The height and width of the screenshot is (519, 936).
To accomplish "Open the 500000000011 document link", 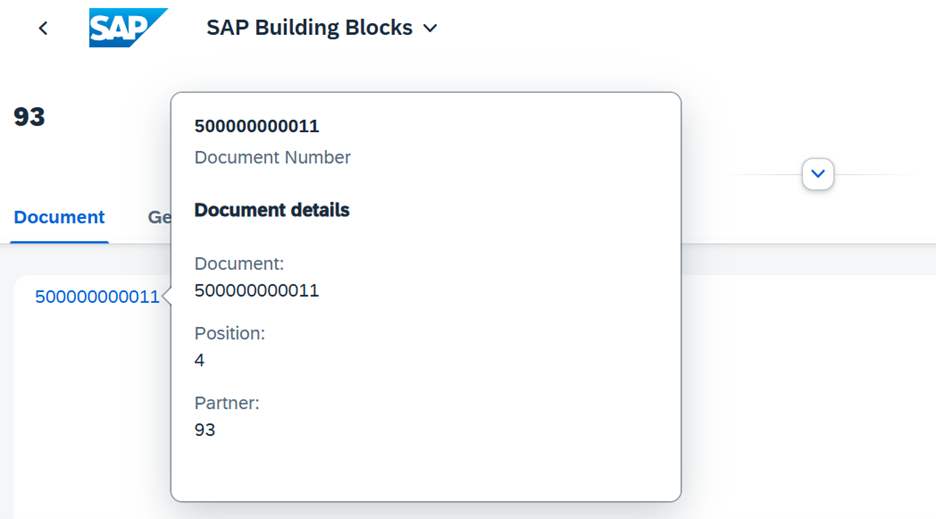I will 97,296.
